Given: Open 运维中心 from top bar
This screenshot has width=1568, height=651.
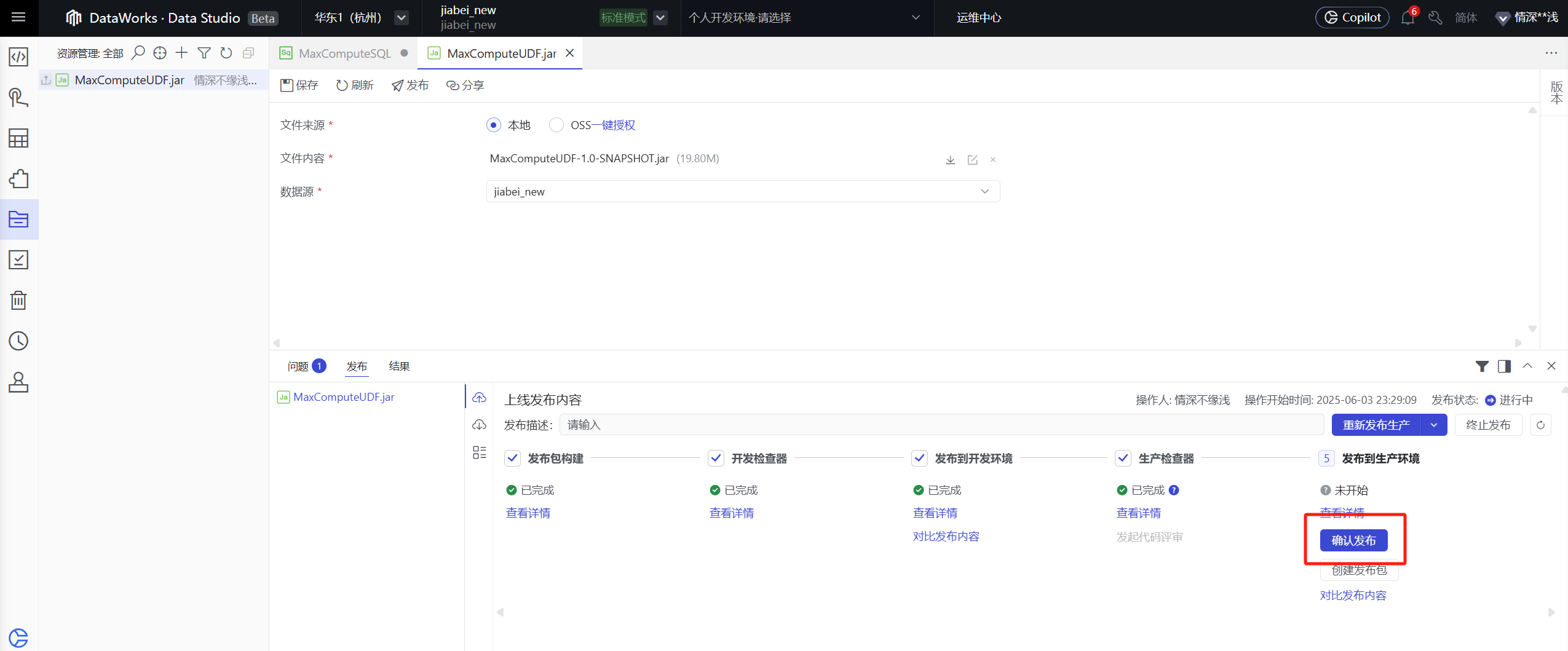Looking at the screenshot, I should click(x=979, y=17).
